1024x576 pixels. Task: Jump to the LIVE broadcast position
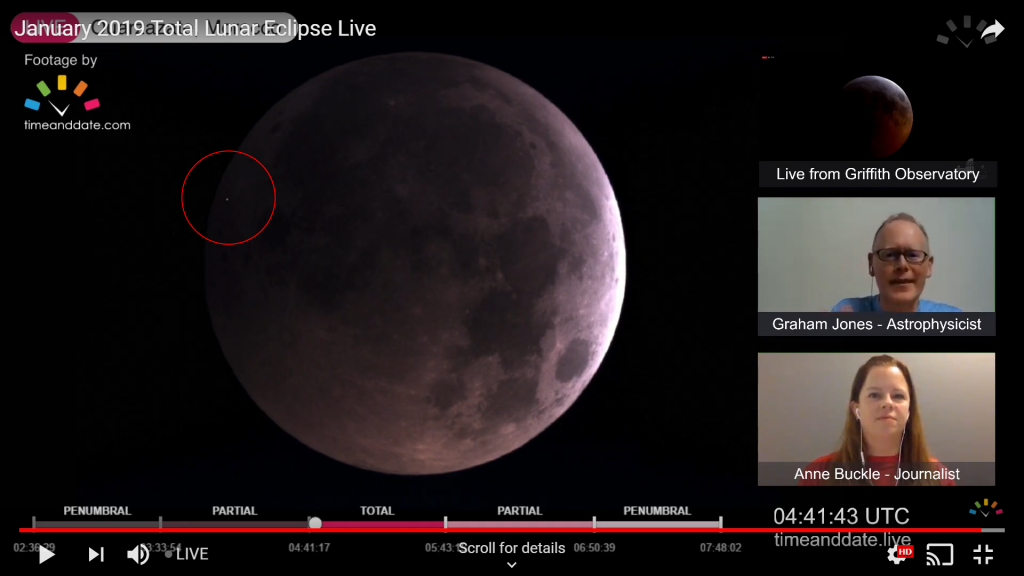coord(187,554)
